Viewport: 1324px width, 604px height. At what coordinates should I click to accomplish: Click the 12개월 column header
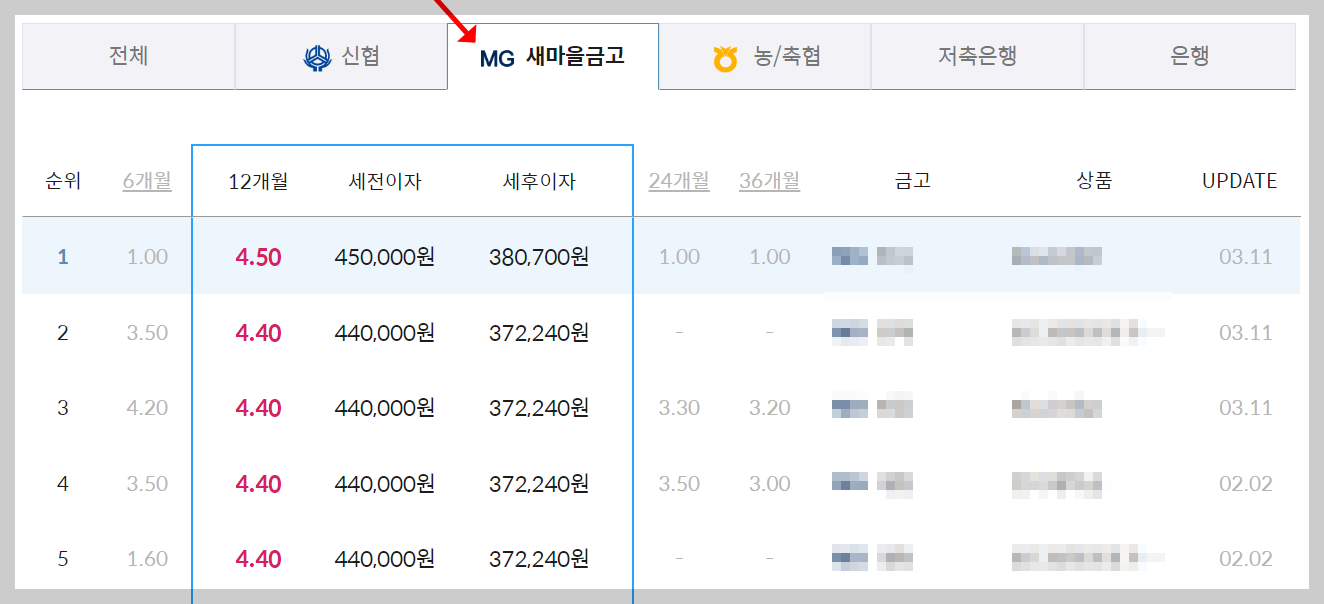(253, 181)
